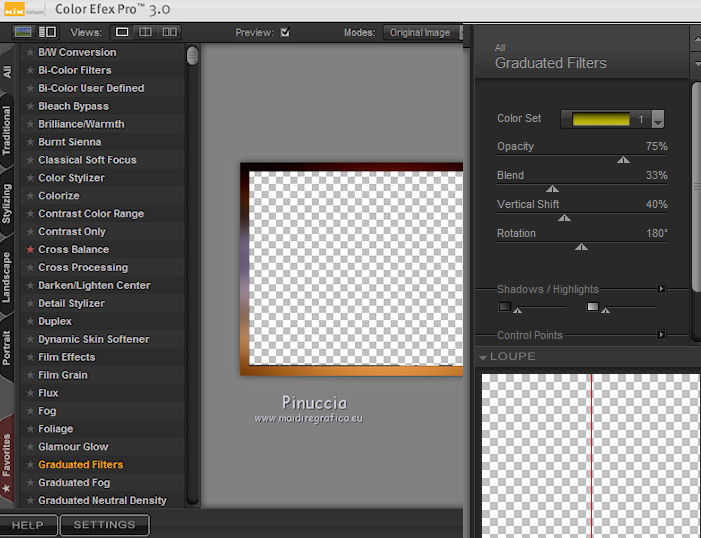Toggle favorite star for Graduated Filters
Image resolution: width=701 pixels, height=538 pixels.
click(x=30, y=465)
